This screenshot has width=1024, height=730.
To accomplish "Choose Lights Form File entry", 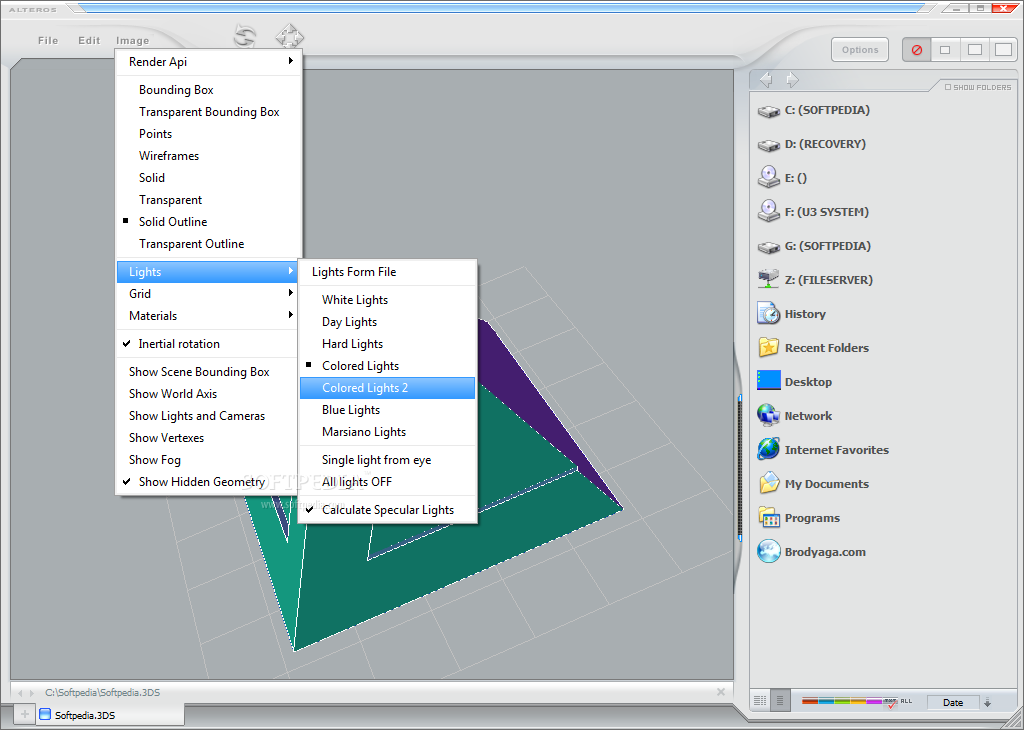I will click(x=387, y=272).
